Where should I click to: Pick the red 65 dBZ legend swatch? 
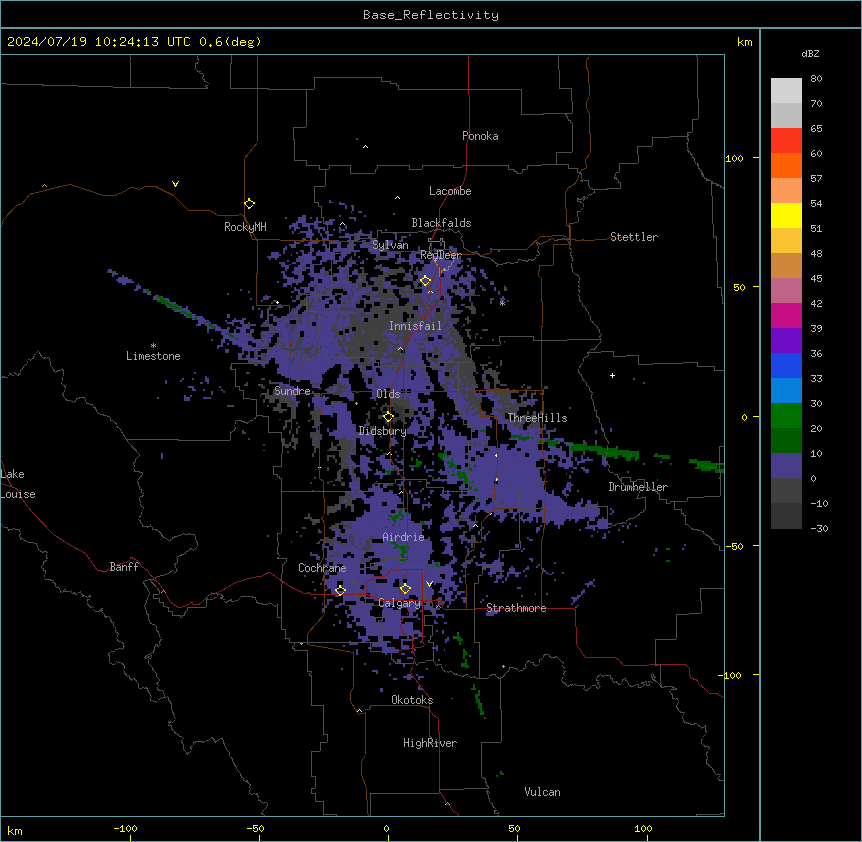click(786, 141)
